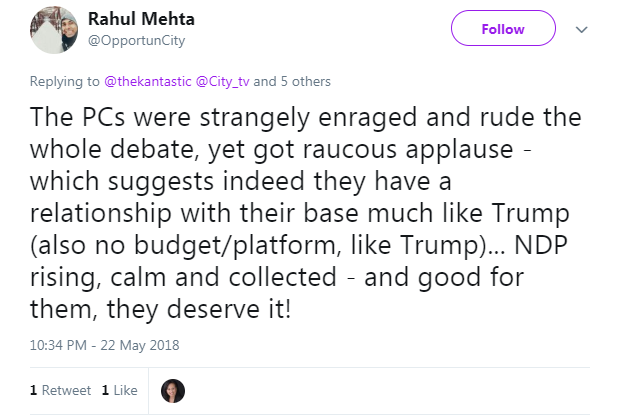The image size is (629, 417).
Task: View the 1 Retweet list
Action: pos(60,390)
